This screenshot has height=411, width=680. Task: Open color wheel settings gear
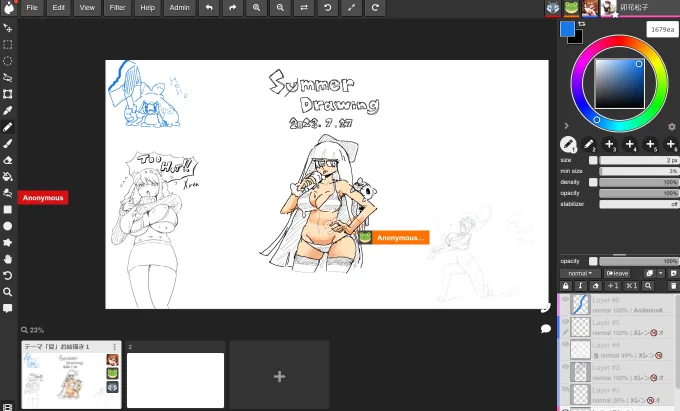(672, 126)
